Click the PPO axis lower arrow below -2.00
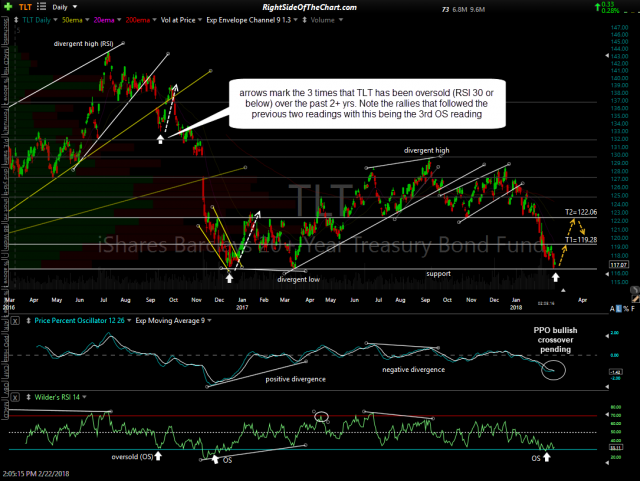The width and height of the screenshot is (640, 481). pos(607,386)
